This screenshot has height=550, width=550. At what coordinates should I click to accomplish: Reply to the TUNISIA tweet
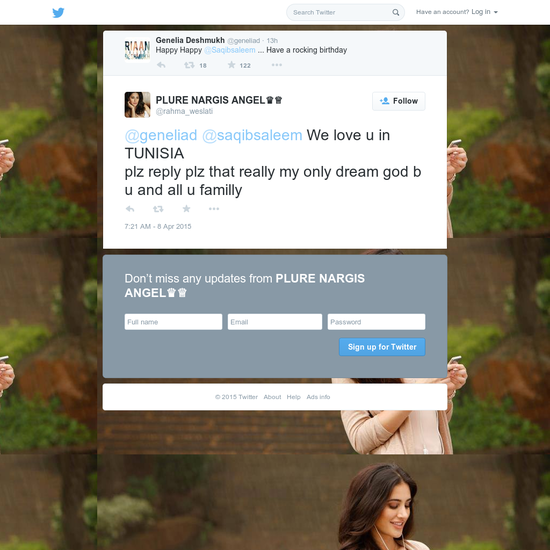click(130, 209)
